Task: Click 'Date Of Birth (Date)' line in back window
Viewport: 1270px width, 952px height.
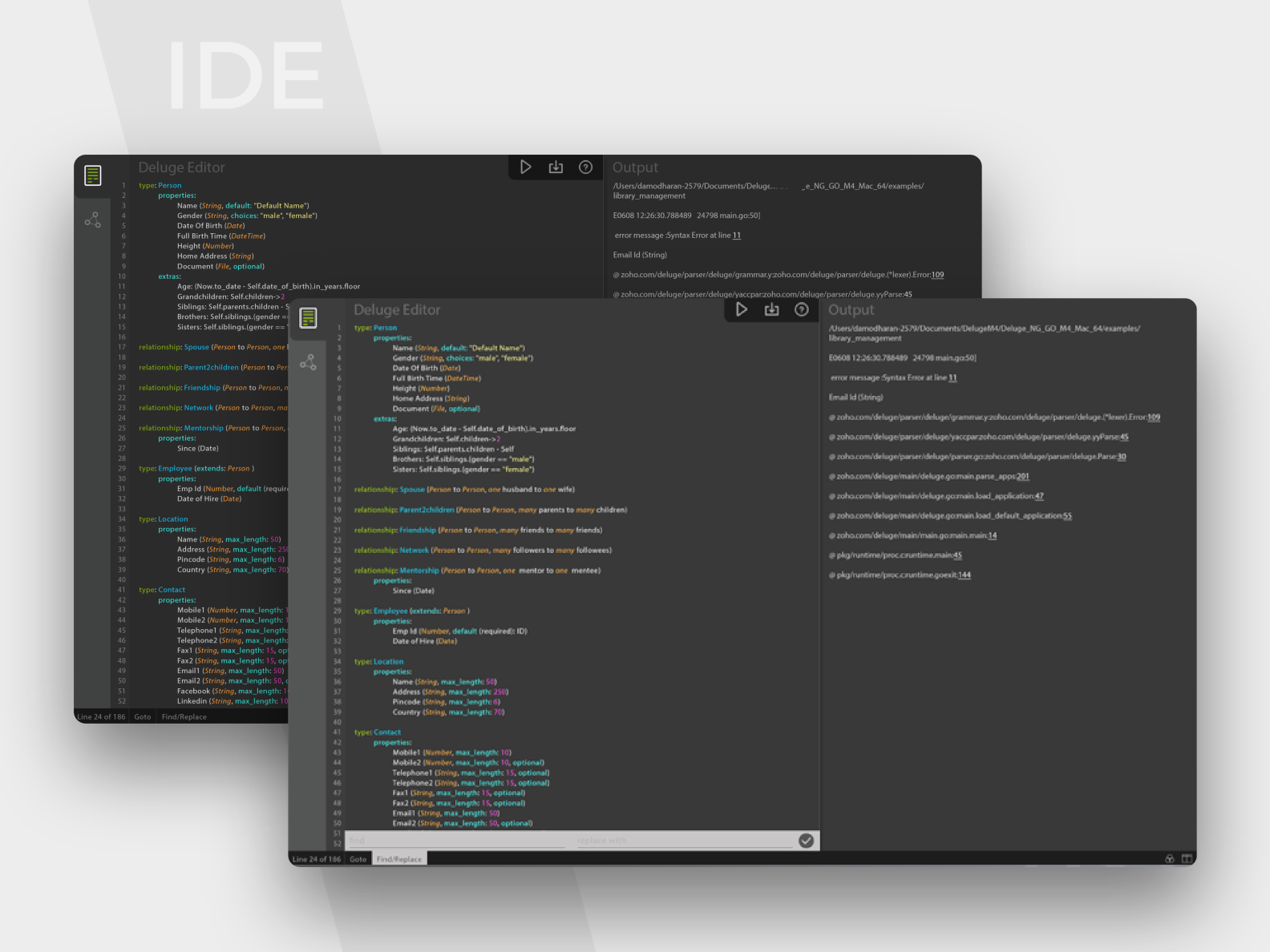Action: (211, 226)
